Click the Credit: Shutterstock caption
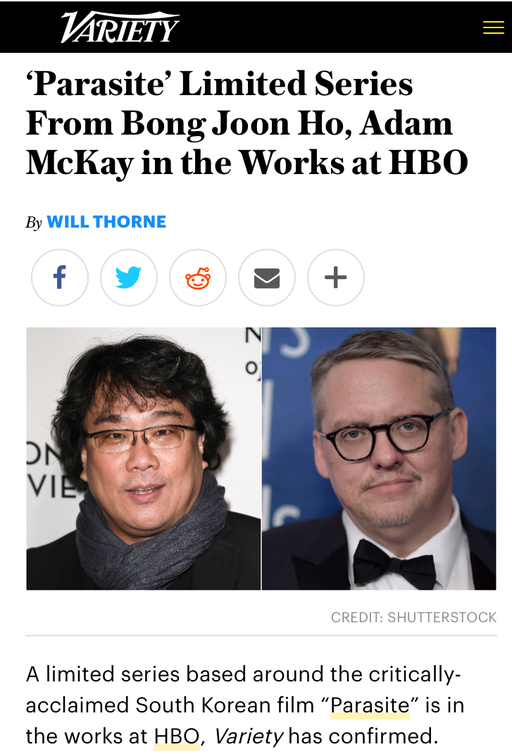This screenshot has height=754, width=512. click(413, 617)
